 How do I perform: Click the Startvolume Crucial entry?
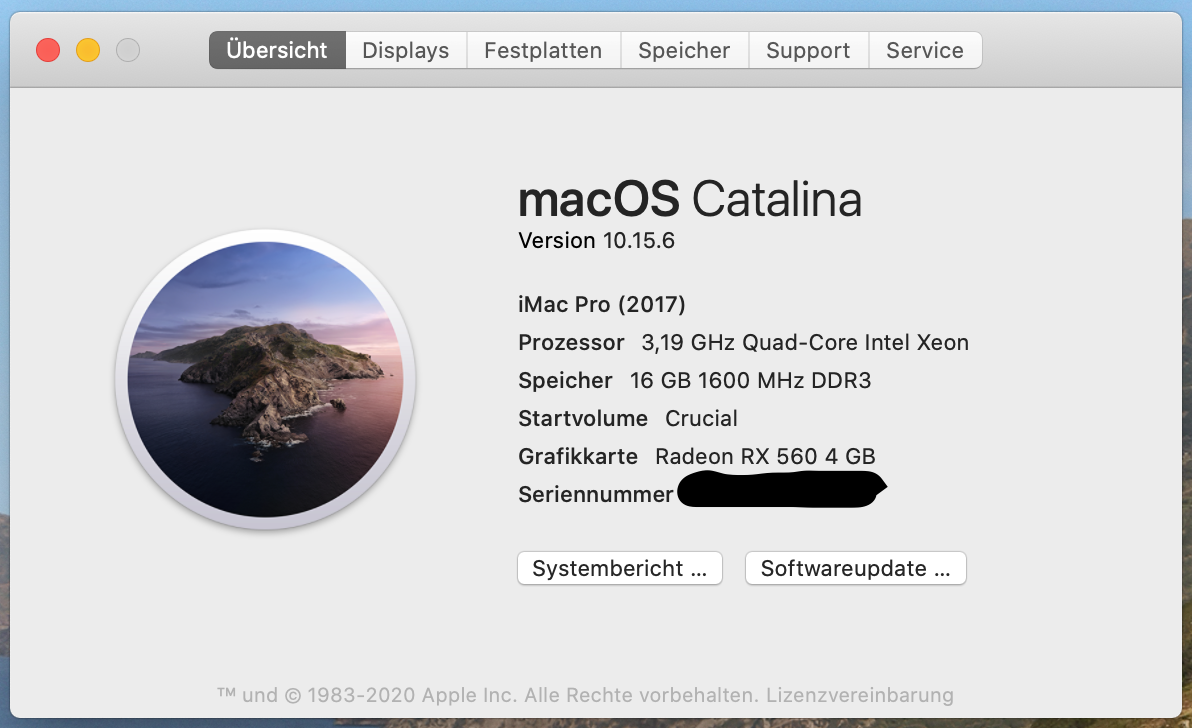pyautogui.click(x=628, y=419)
